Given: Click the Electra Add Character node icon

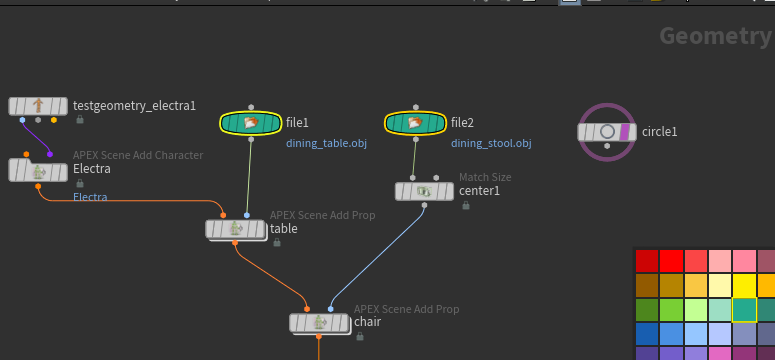Looking at the screenshot, I should coord(39,172).
